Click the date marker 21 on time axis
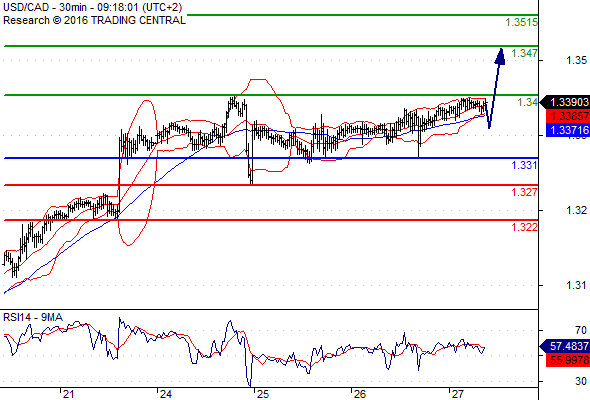The height and width of the screenshot is (400, 590). 68,394
